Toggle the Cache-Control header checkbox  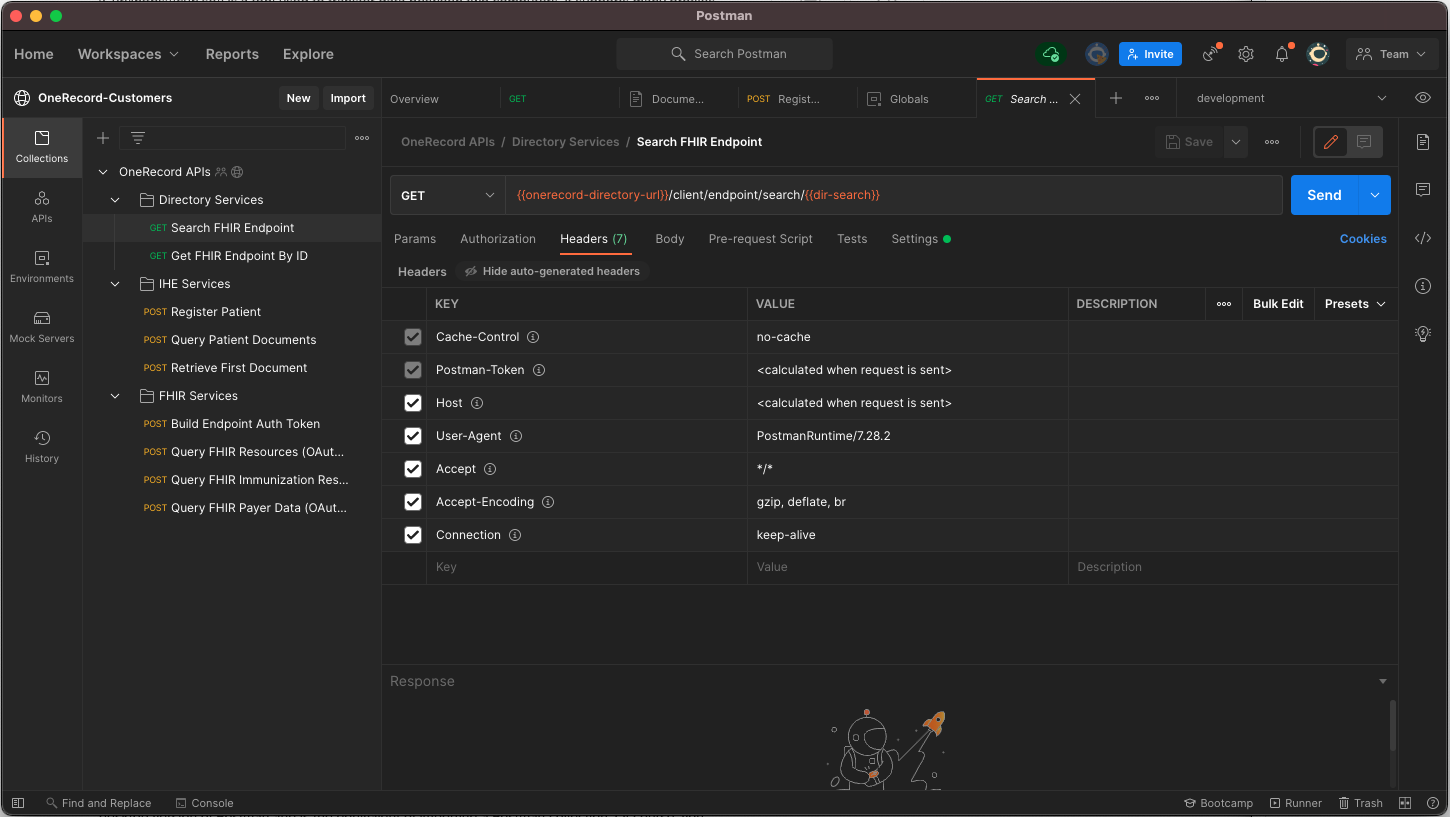pos(413,337)
